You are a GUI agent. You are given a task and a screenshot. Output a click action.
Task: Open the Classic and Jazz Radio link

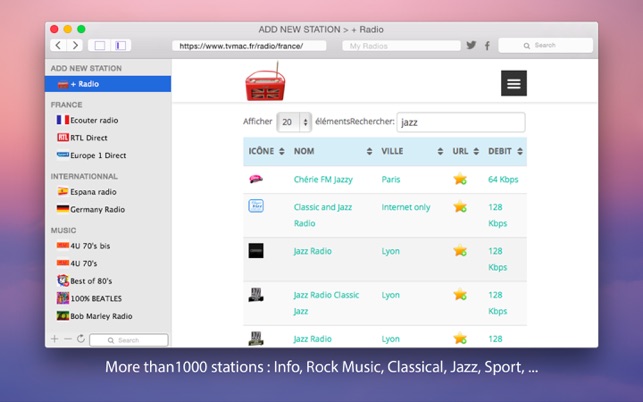click(323, 215)
